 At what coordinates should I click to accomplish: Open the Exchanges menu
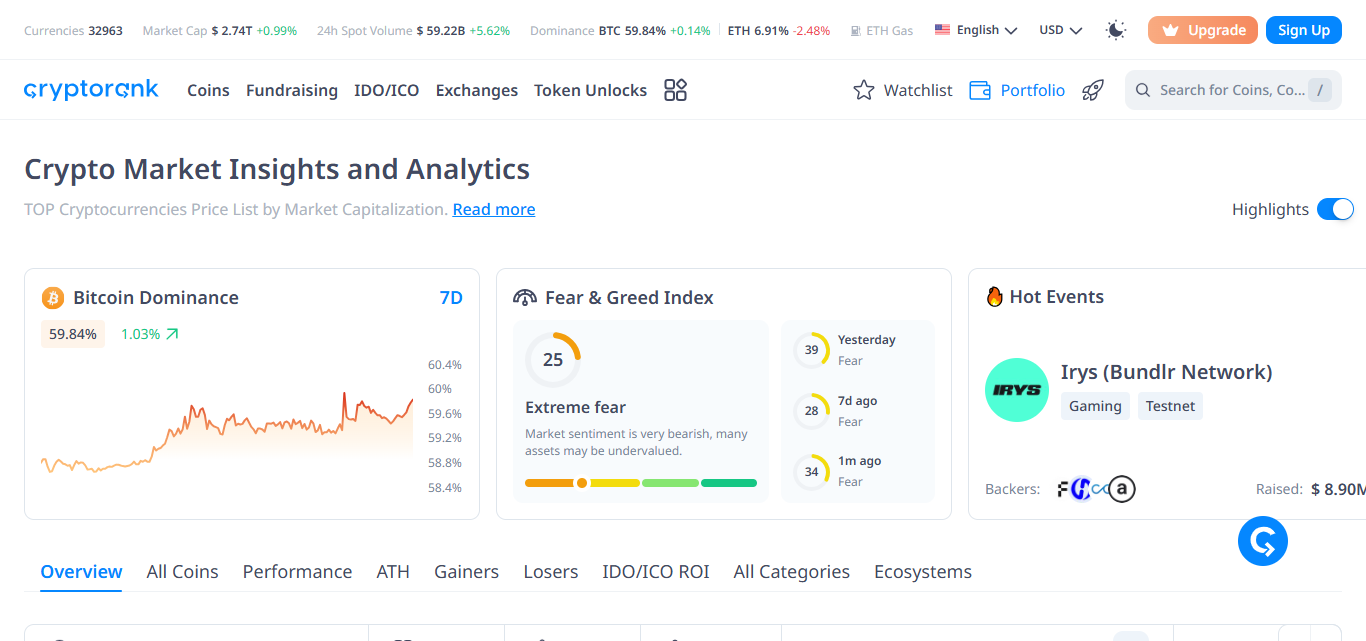tap(477, 90)
